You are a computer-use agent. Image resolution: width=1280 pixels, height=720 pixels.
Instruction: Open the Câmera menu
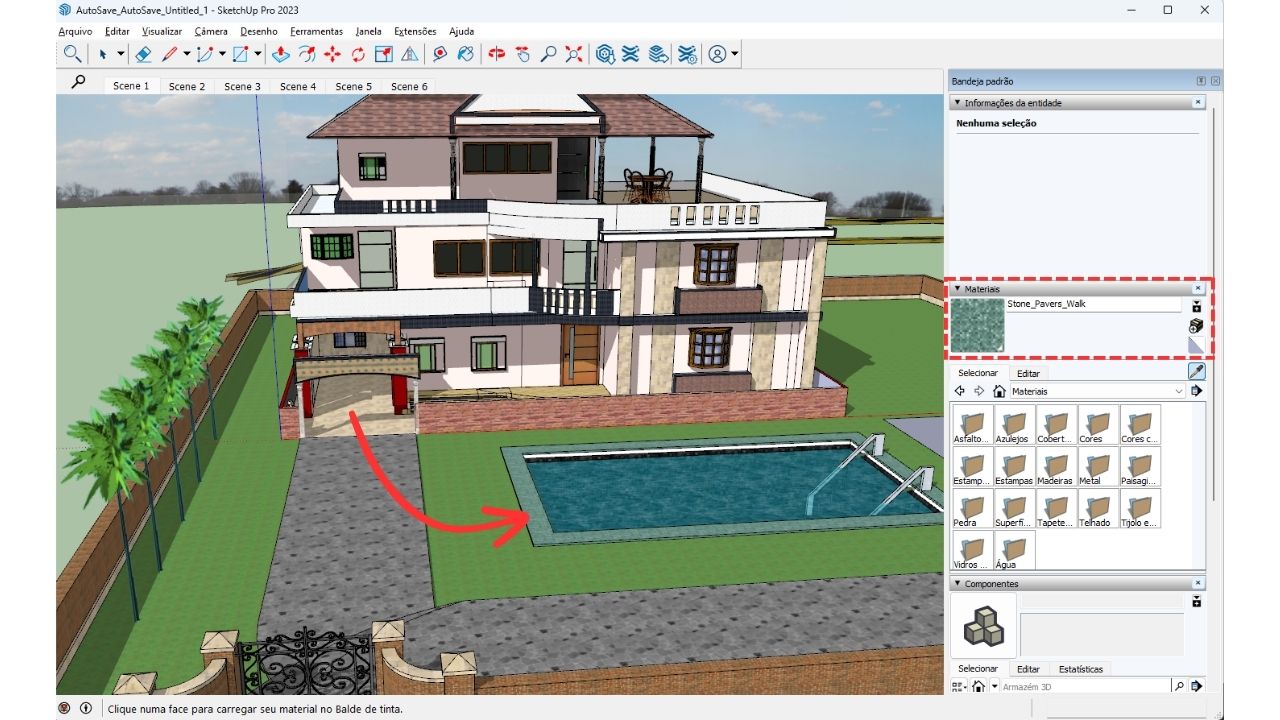click(211, 32)
